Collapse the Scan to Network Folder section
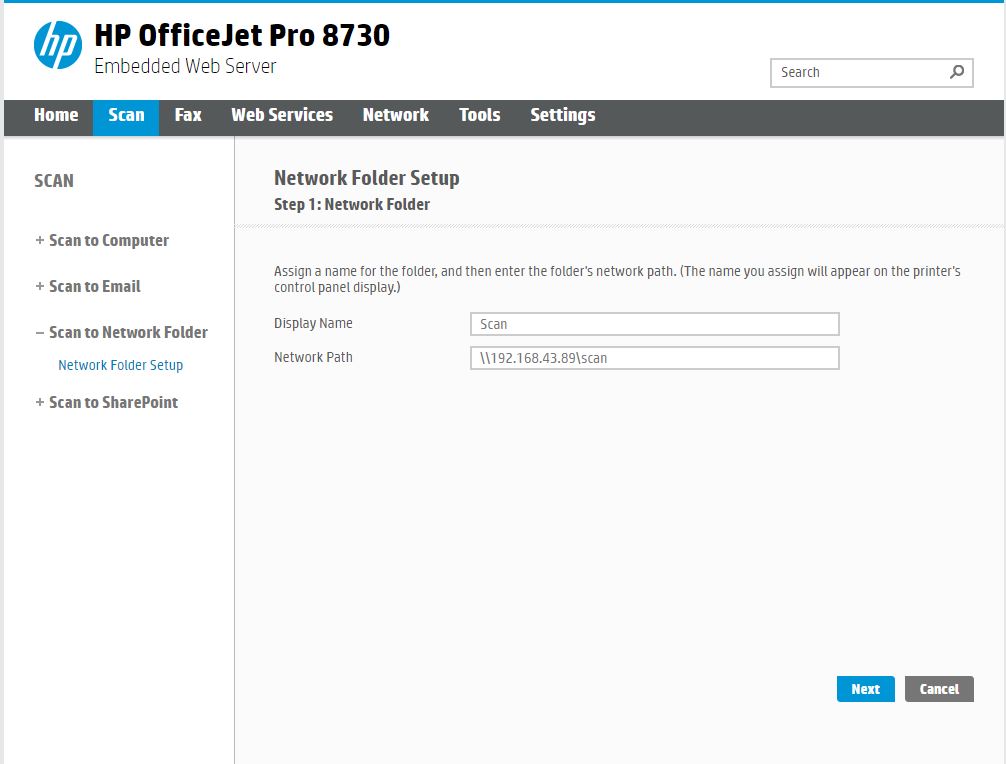 pyautogui.click(x=127, y=332)
